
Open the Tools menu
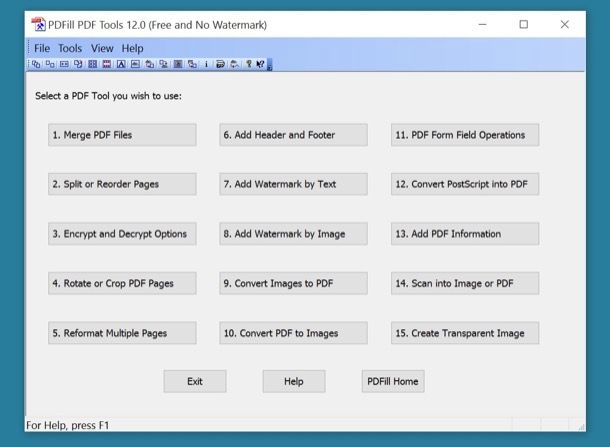[70, 48]
